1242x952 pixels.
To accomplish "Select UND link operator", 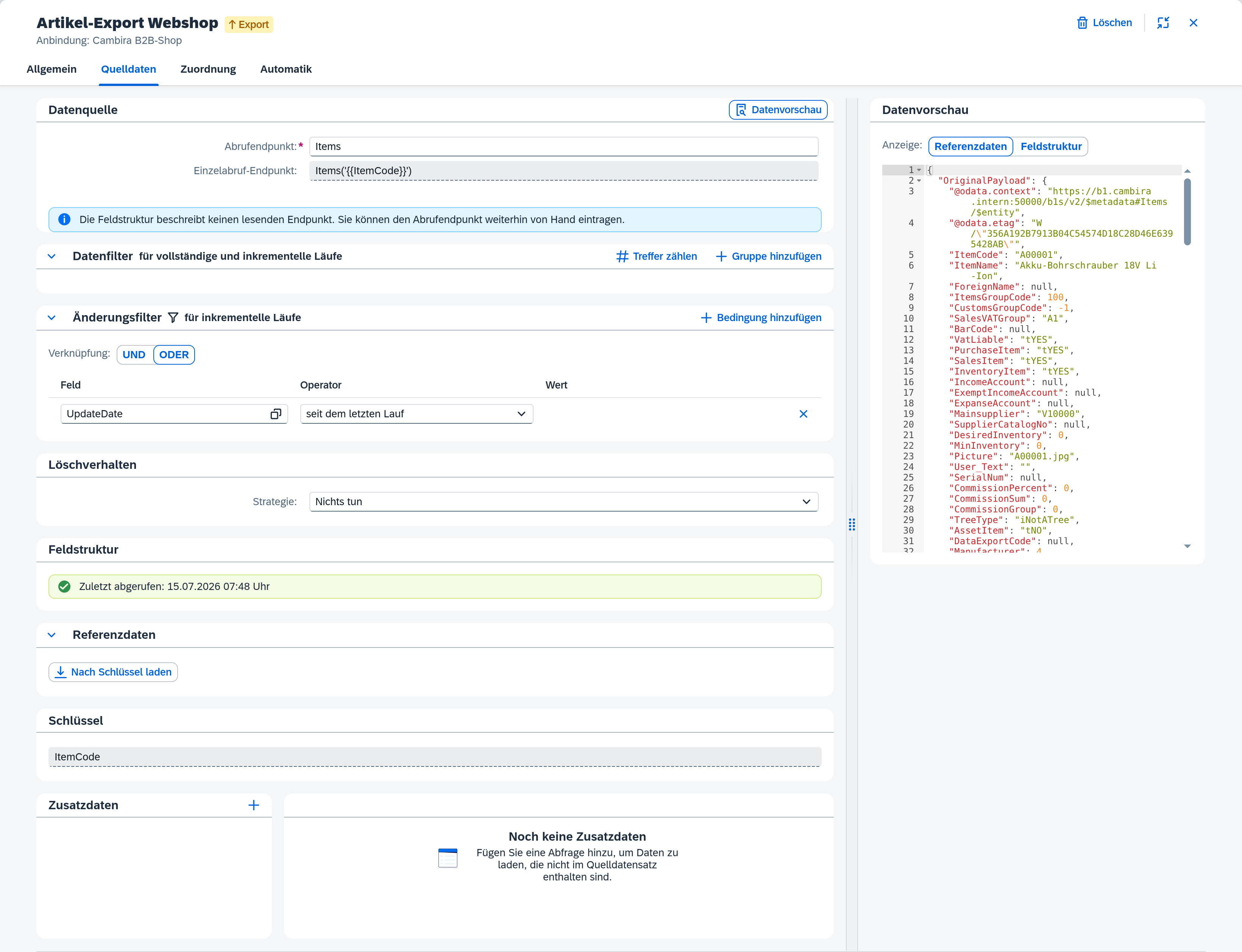I will [134, 355].
